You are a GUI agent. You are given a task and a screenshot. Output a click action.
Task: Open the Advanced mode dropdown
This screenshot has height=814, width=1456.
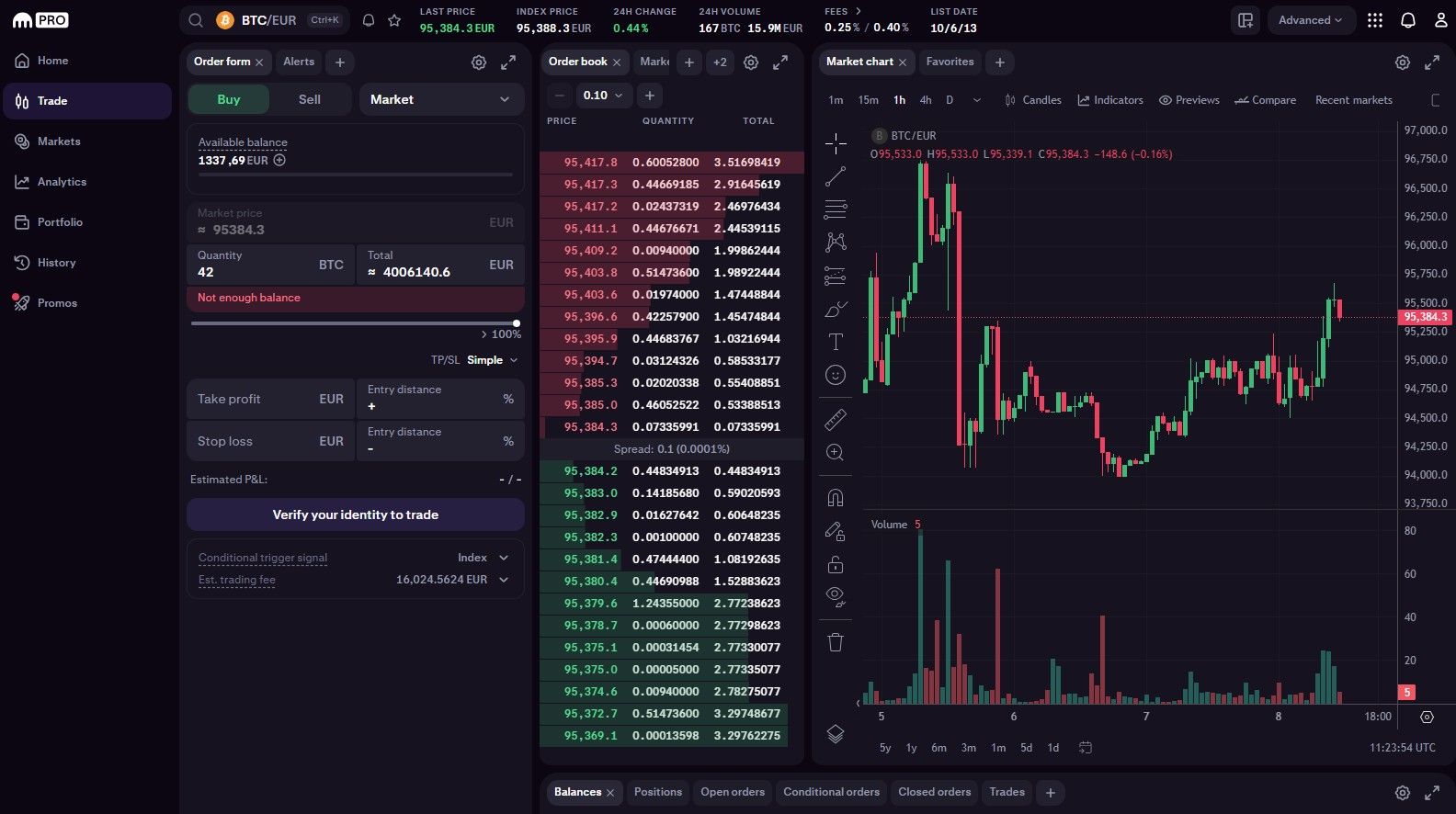tap(1310, 20)
